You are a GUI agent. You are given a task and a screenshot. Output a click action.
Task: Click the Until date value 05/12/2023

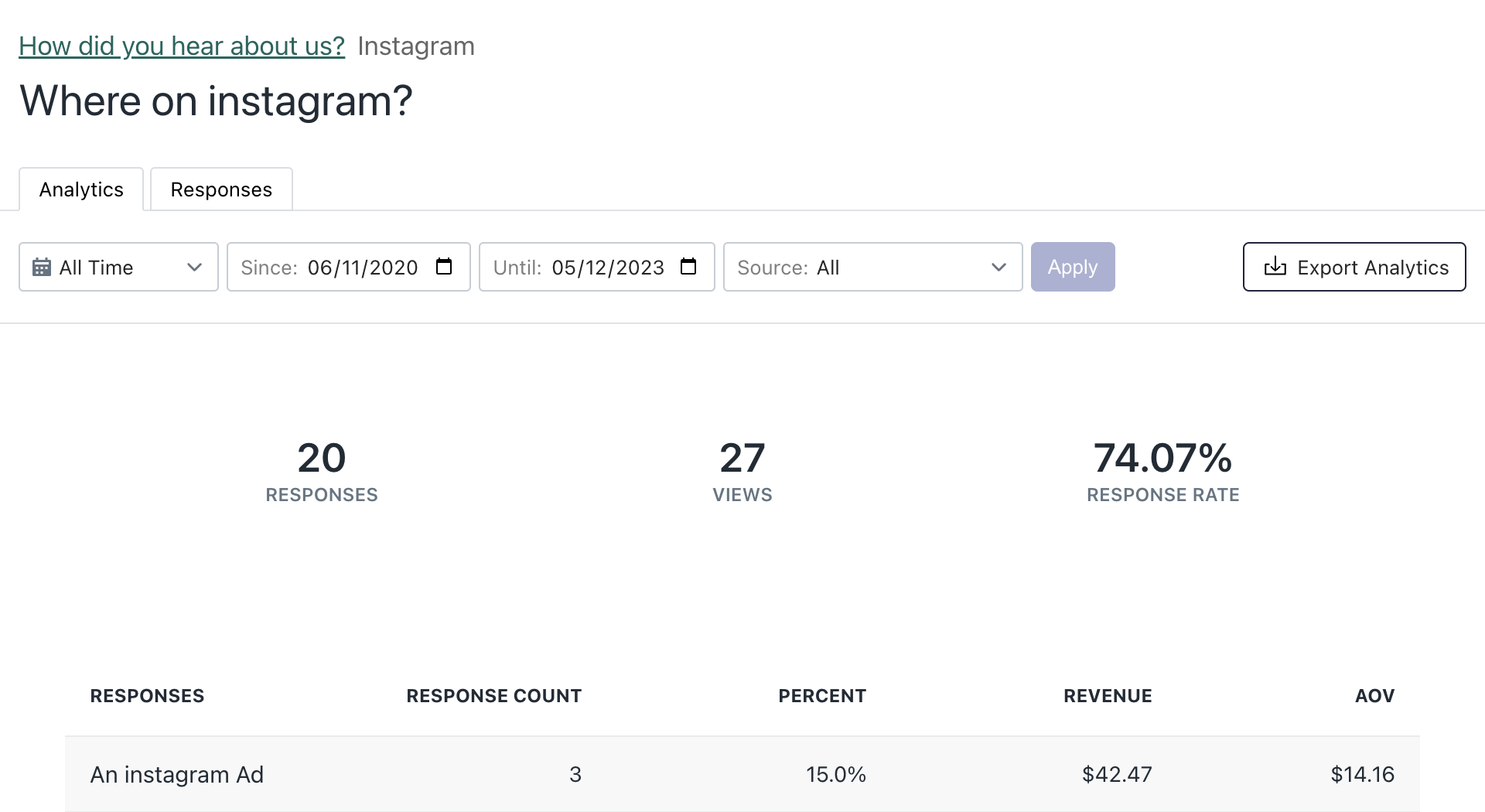click(x=608, y=268)
